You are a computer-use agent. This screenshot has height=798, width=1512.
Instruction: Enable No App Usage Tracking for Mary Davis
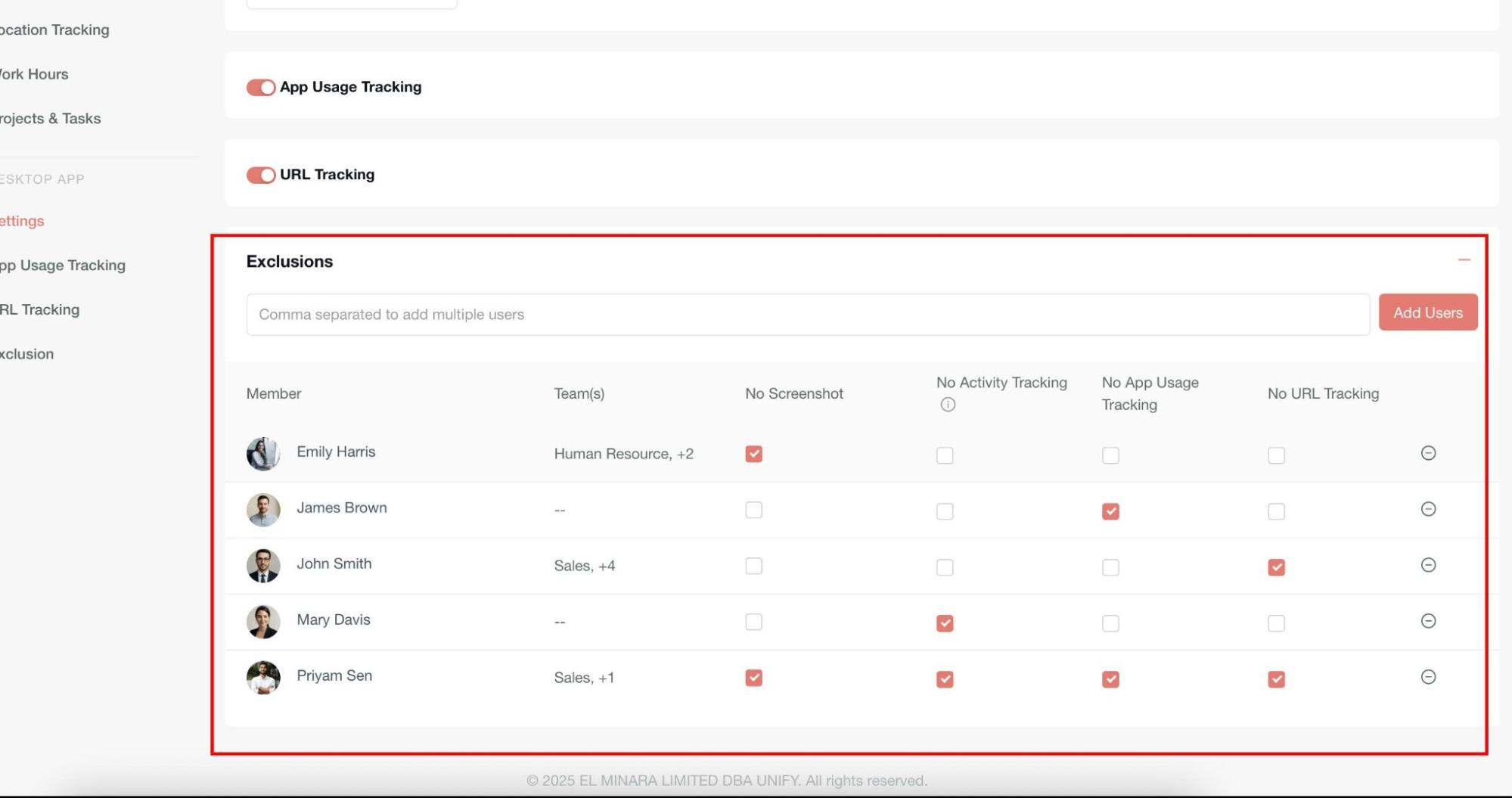coord(1110,623)
